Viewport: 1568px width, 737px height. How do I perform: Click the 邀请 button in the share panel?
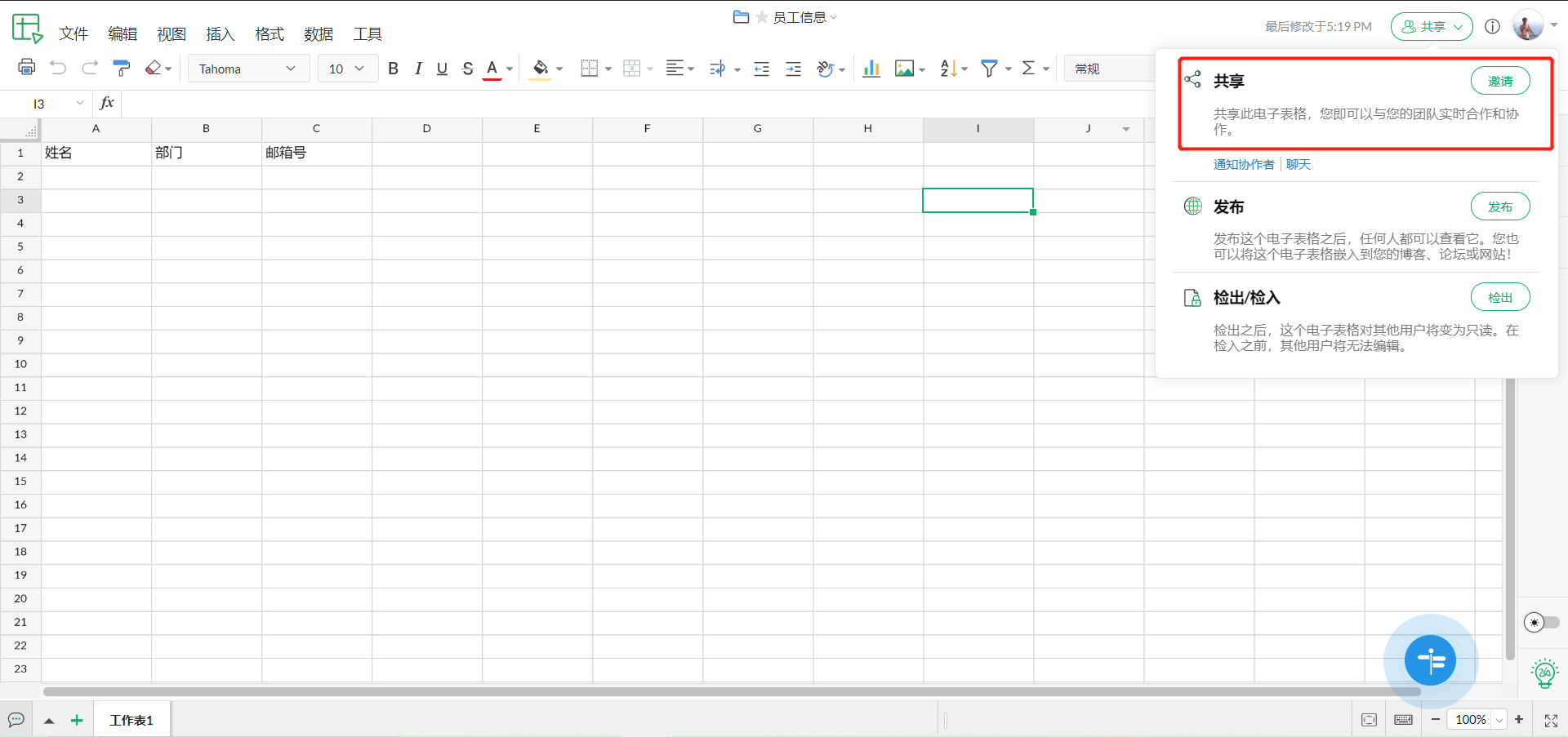pyautogui.click(x=1499, y=81)
